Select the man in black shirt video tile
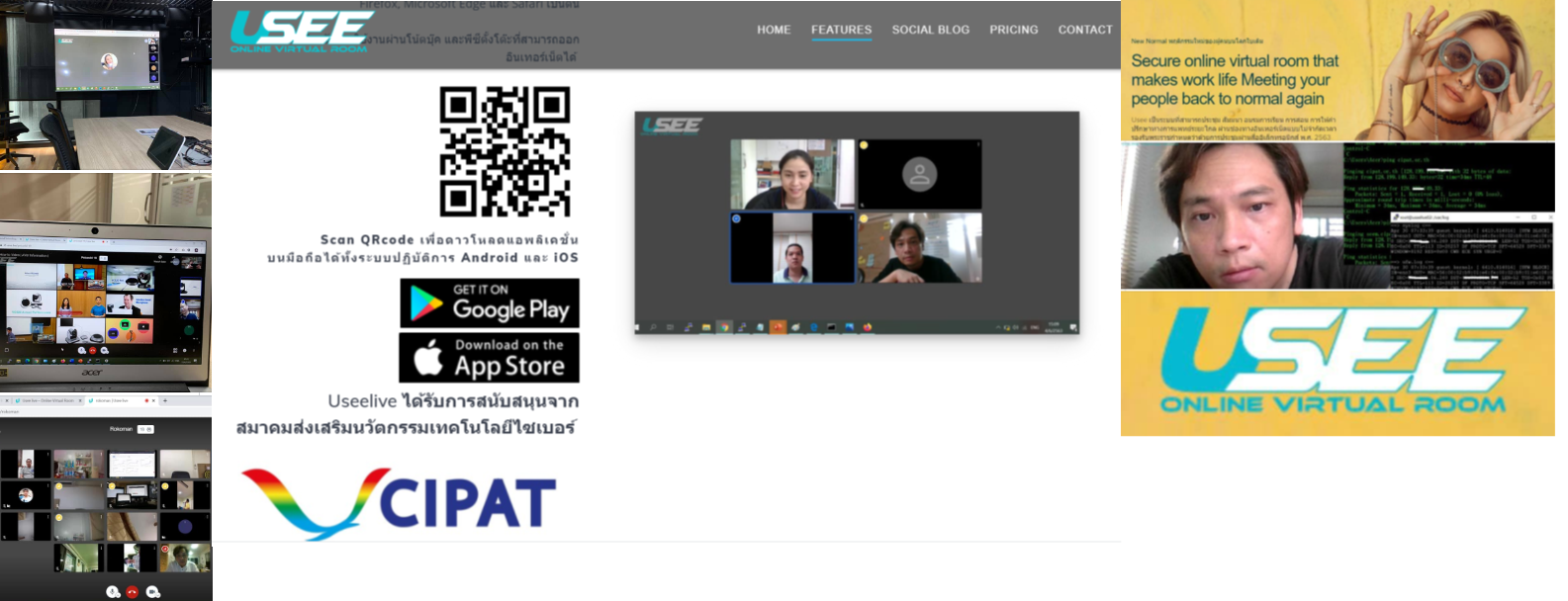1568x601 pixels. click(x=920, y=248)
